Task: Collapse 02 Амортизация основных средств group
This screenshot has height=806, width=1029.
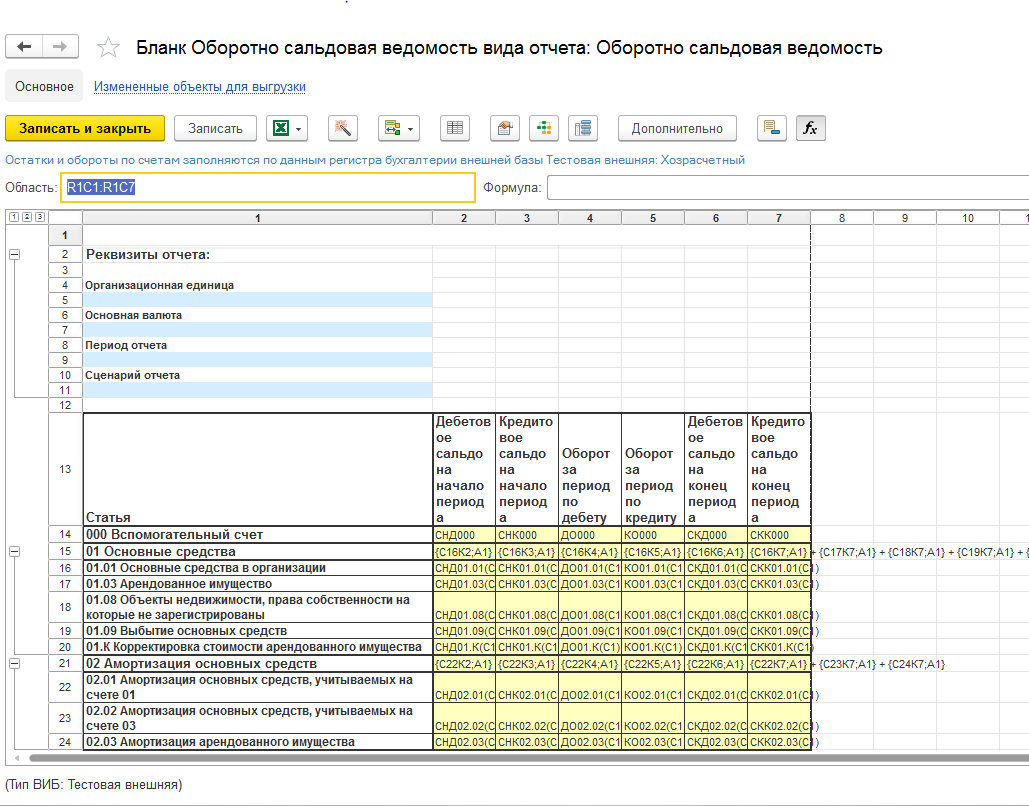Action: click(14, 664)
